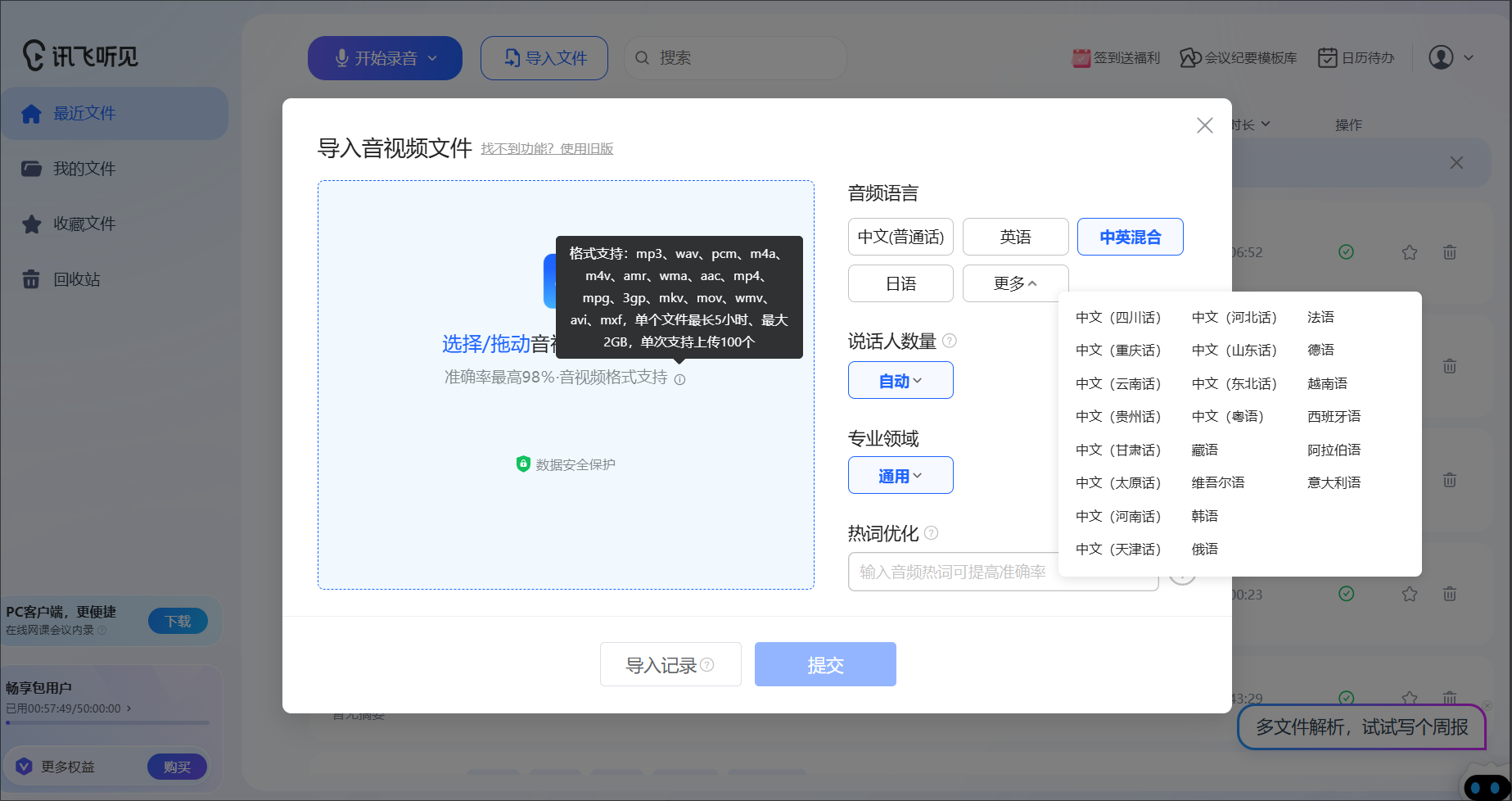Image resolution: width=1512 pixels, height=801 pixels.
Task: Delete file row with 06:52 duration
Action: [x=1450, y=252]
